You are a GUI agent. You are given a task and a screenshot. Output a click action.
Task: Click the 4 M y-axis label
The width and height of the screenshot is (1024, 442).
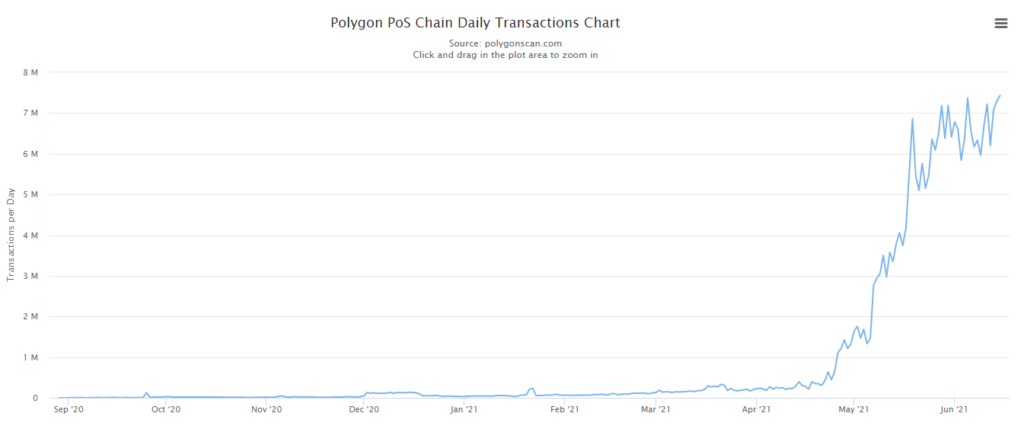coord(30,236)
